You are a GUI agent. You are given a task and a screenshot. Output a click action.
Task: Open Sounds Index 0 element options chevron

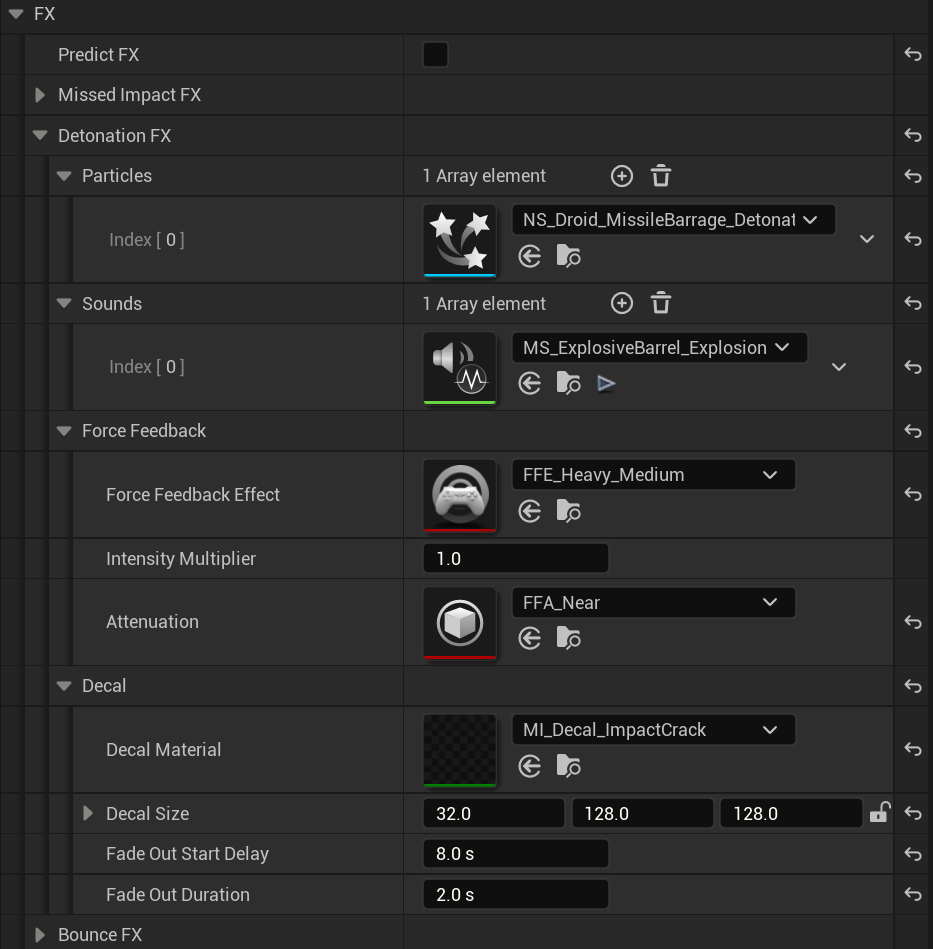pos(839,367)
